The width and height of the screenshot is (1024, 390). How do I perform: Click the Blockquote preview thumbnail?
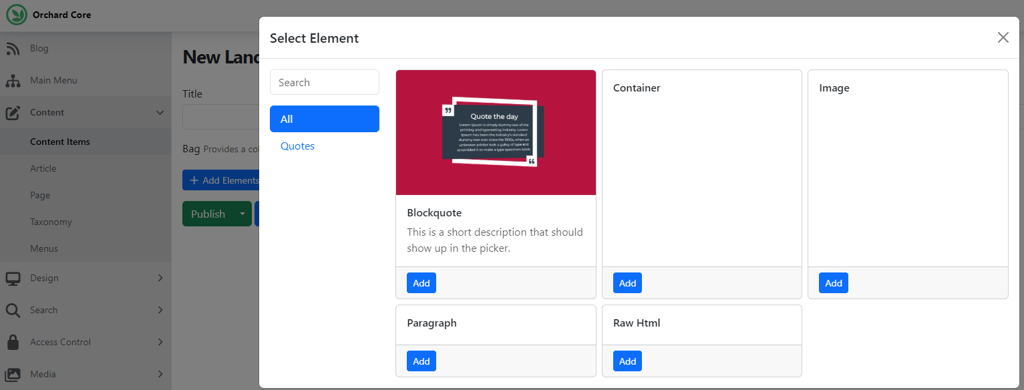(496, 133)
